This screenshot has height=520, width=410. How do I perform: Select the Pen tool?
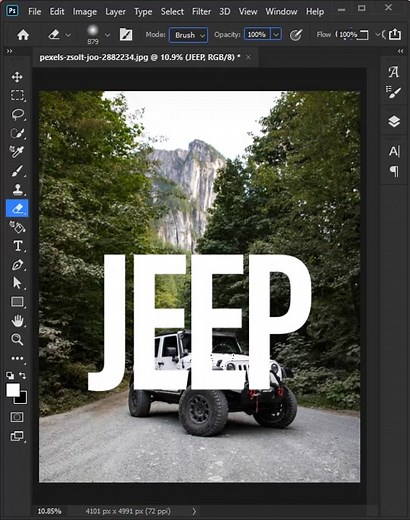tap(17, 265)
